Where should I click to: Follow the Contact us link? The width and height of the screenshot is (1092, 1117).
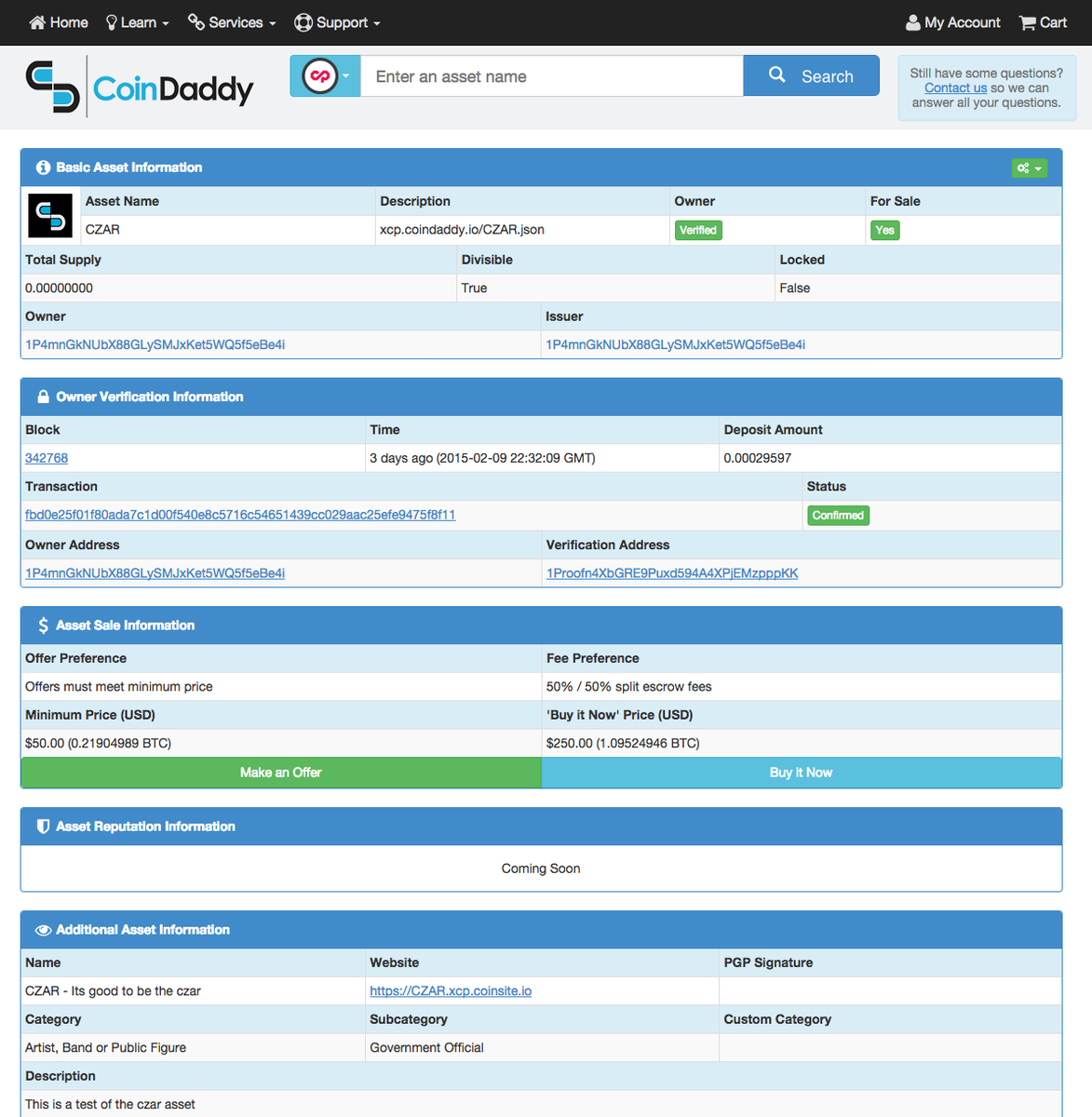coord(955,87)
